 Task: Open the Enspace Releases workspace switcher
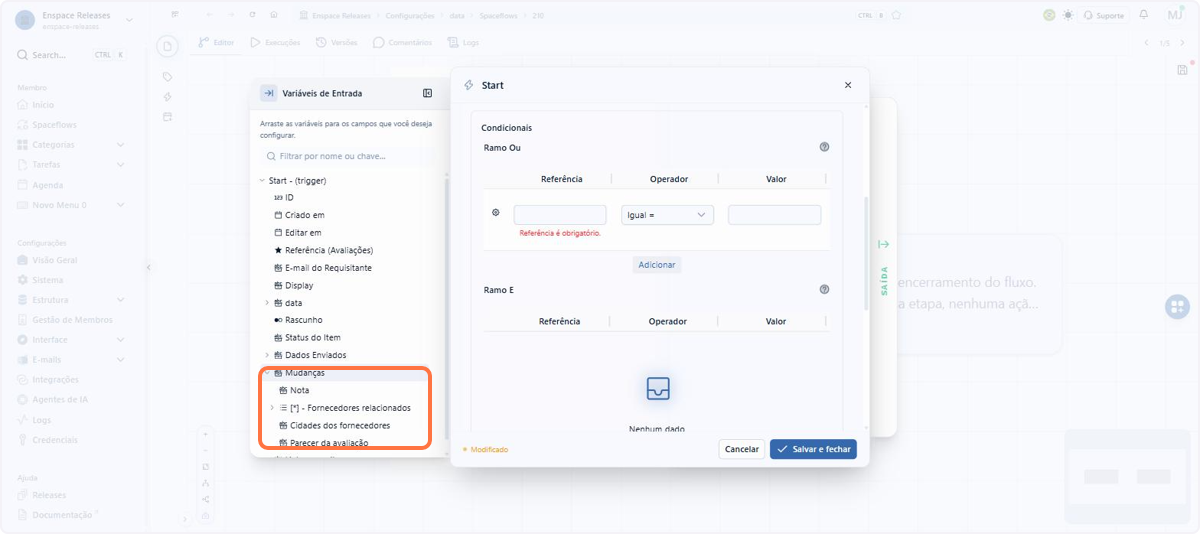(73, 20)
